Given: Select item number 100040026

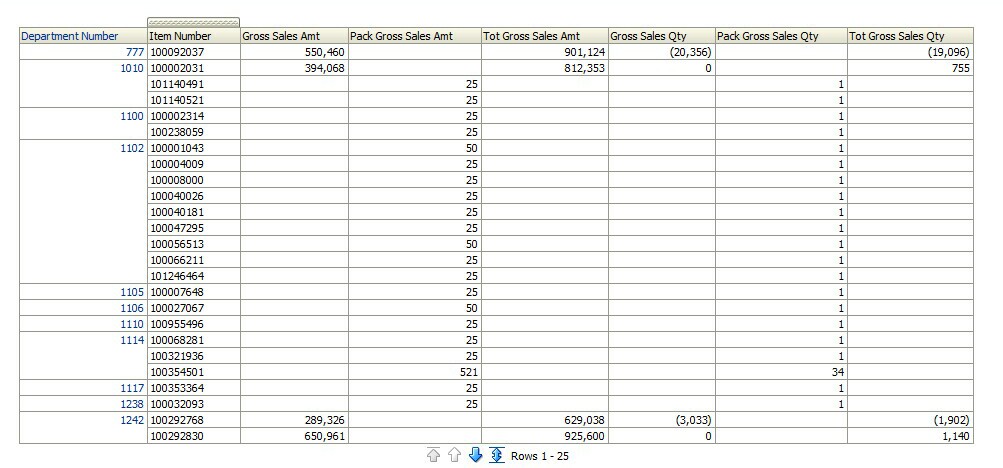Looking at the screenshot, I should pos(177,196).
